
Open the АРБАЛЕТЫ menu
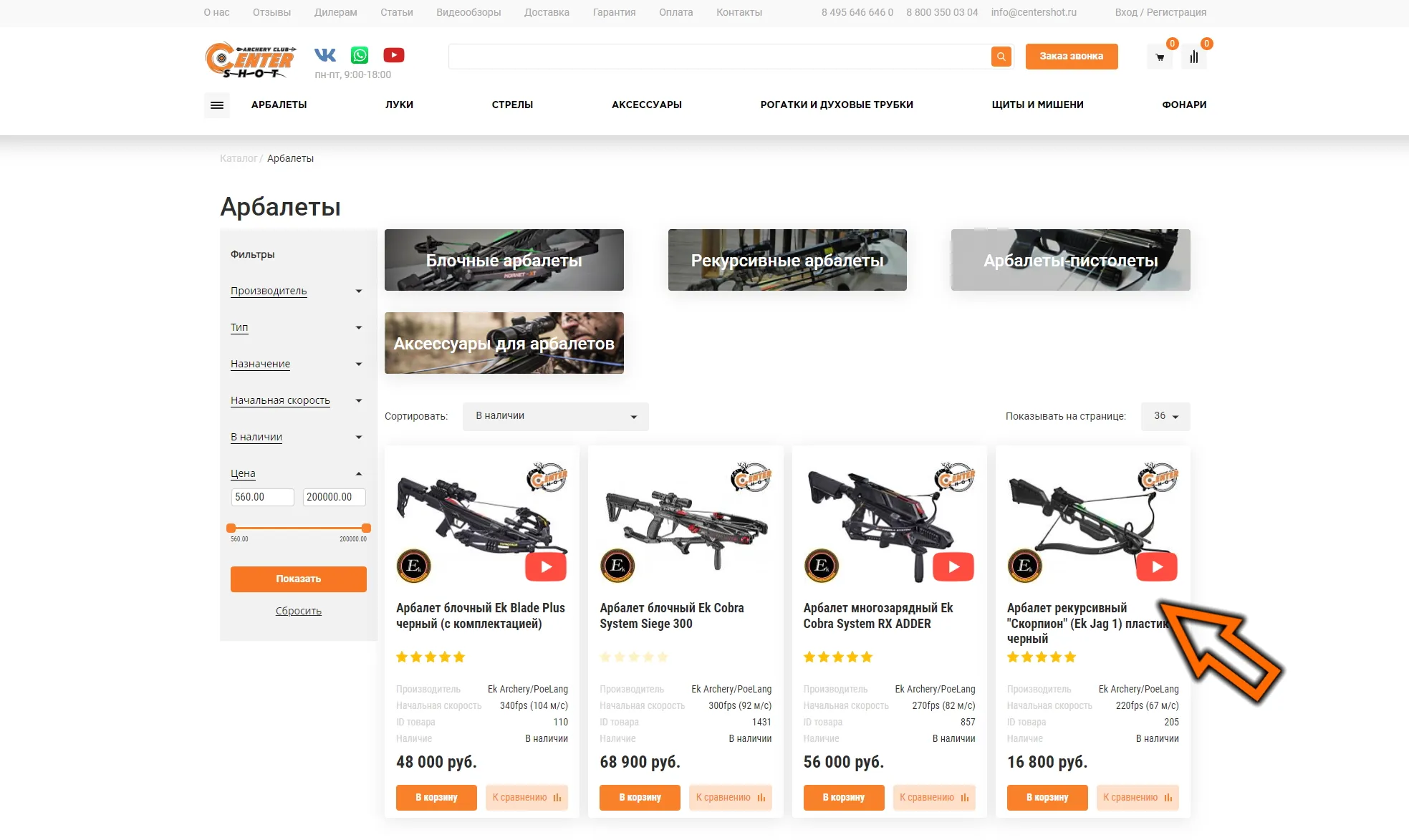coord(279,105)
